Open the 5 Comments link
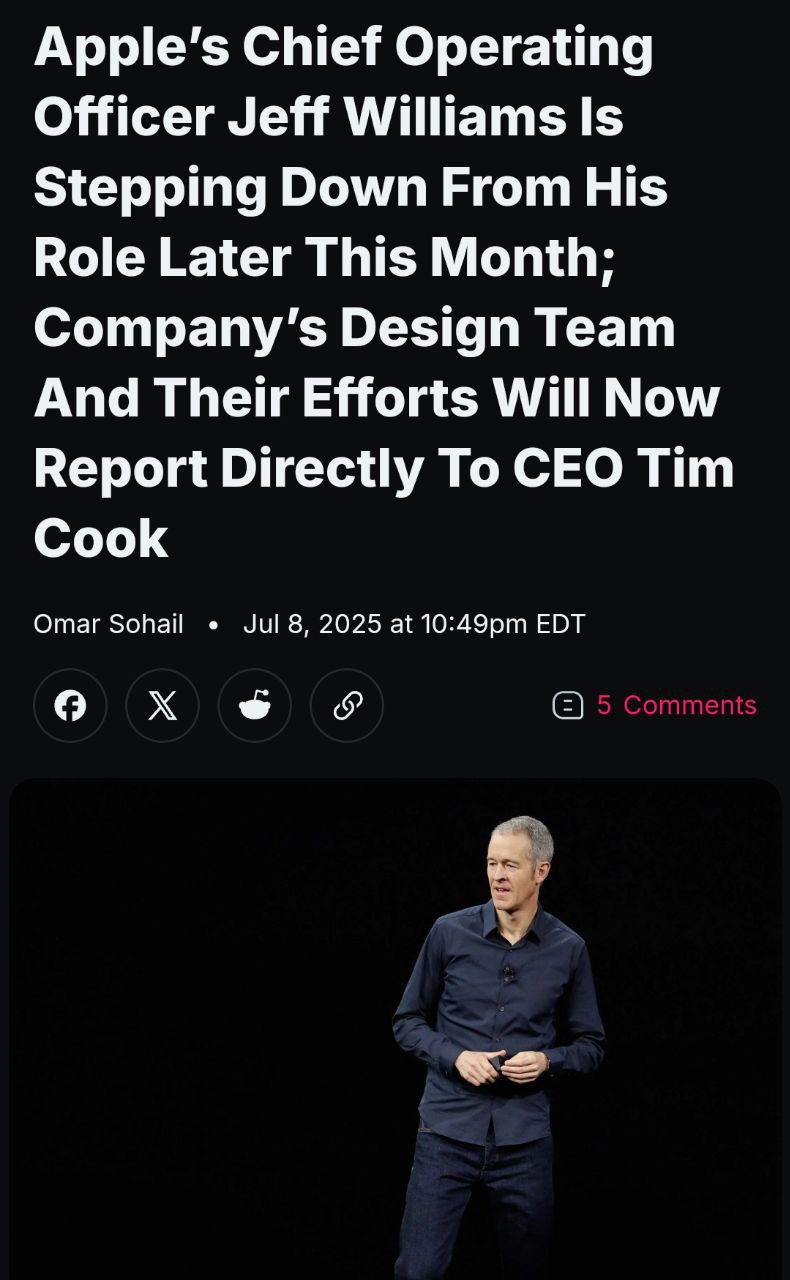The image size is (790, 1280). tap(677, 705)
